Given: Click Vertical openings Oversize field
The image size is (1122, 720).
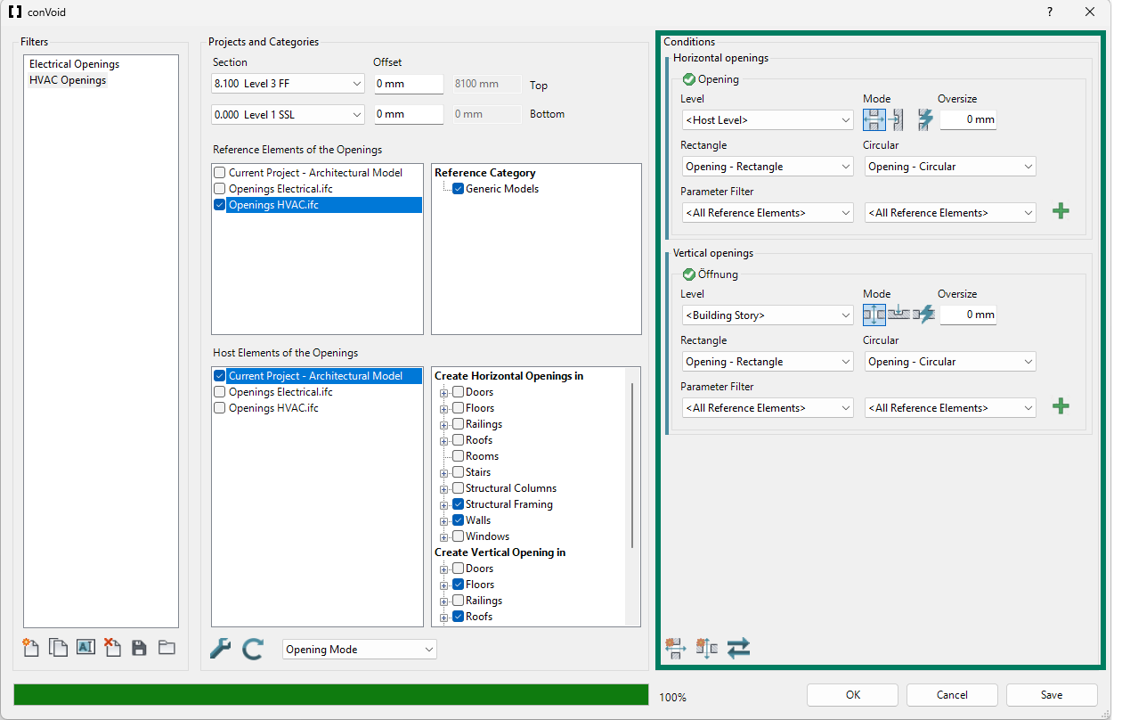Looking at the screenshot, I should tap(968, 315).
